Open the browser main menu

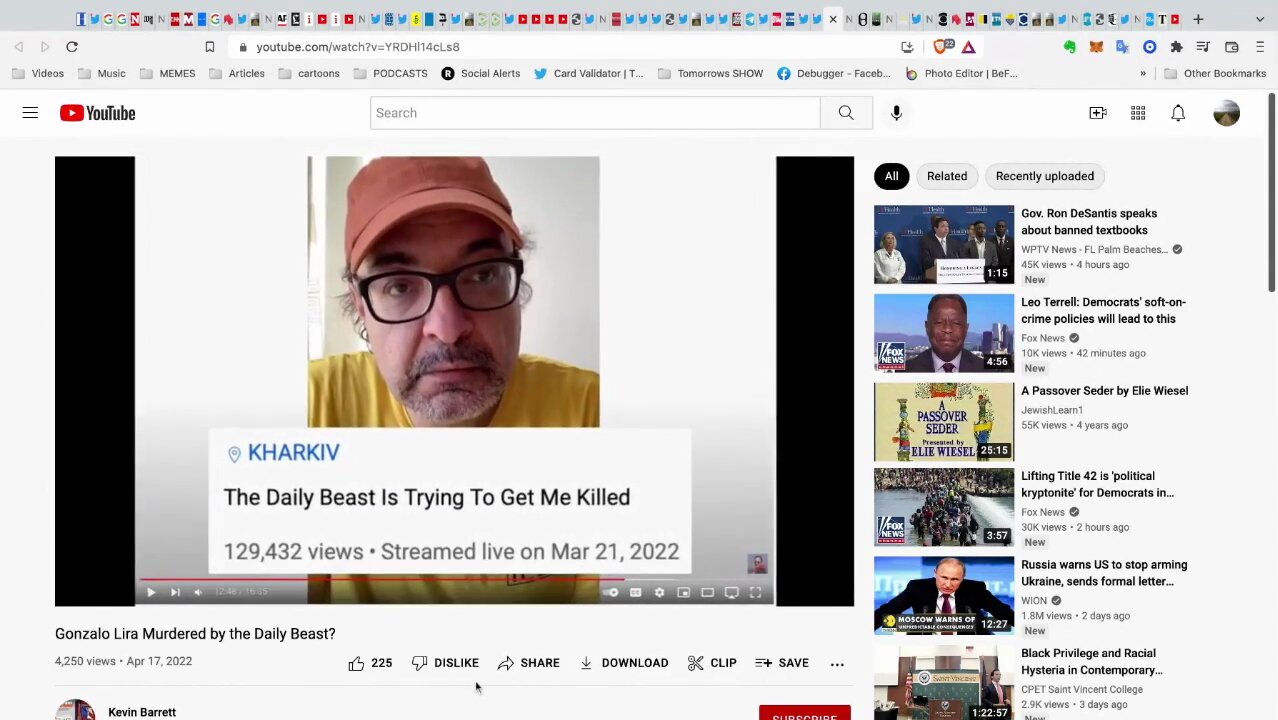[x=1259, y=47]
